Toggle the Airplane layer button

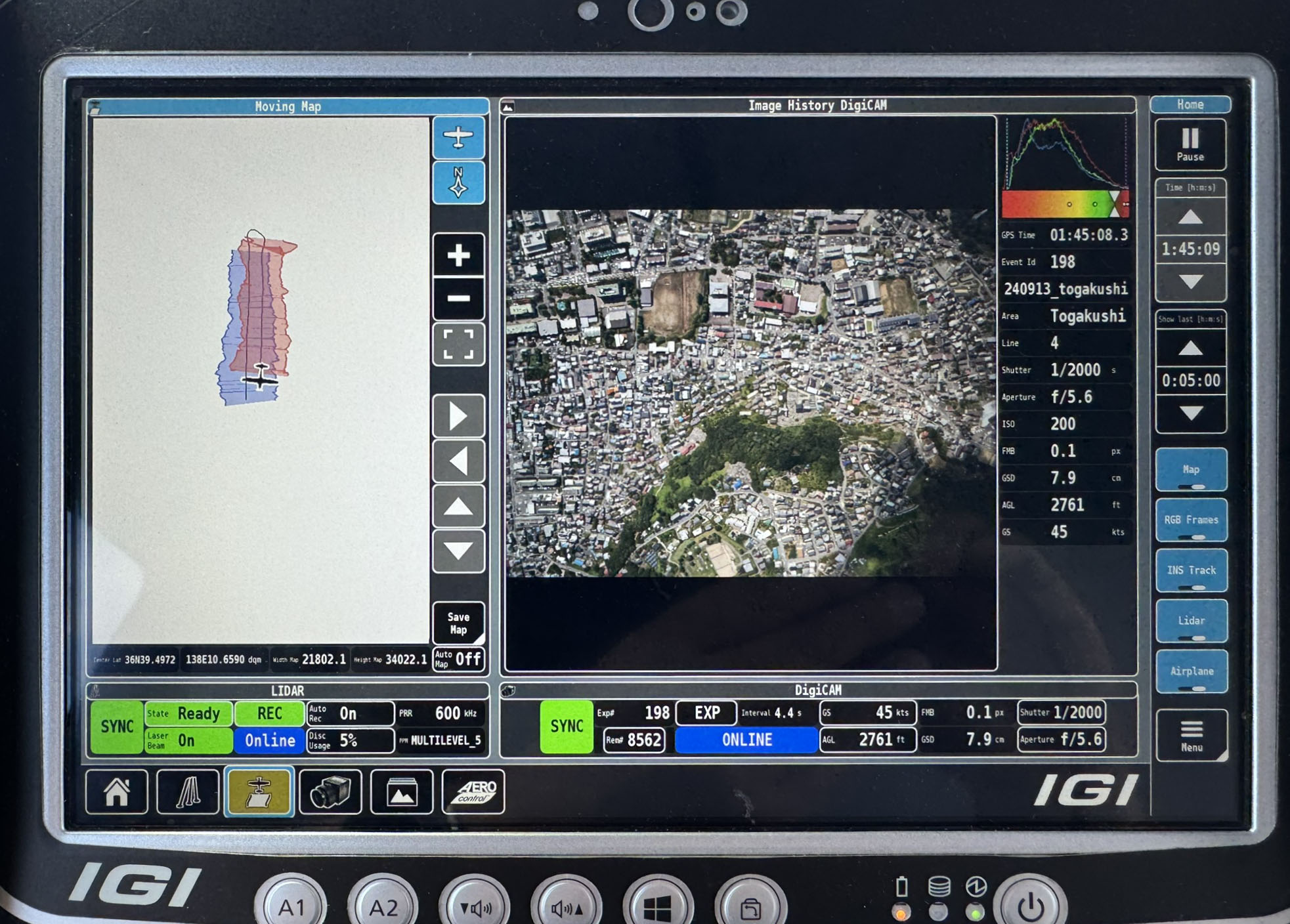1191,671
